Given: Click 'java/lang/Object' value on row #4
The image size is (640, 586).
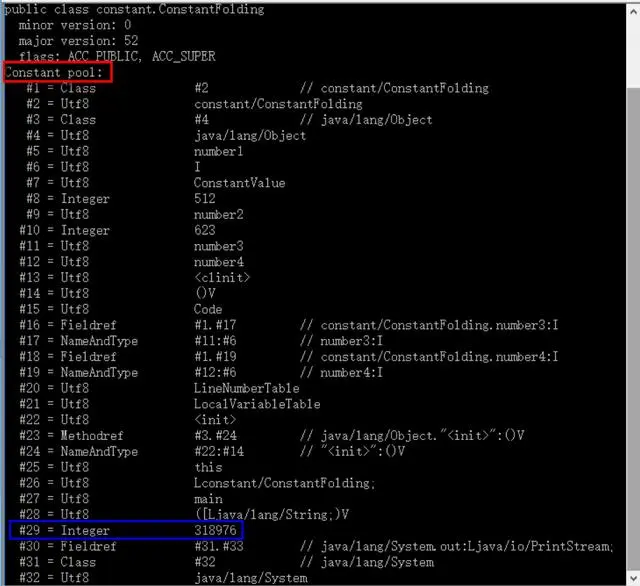Looking at the screenshot, I should tap(250, 135).
